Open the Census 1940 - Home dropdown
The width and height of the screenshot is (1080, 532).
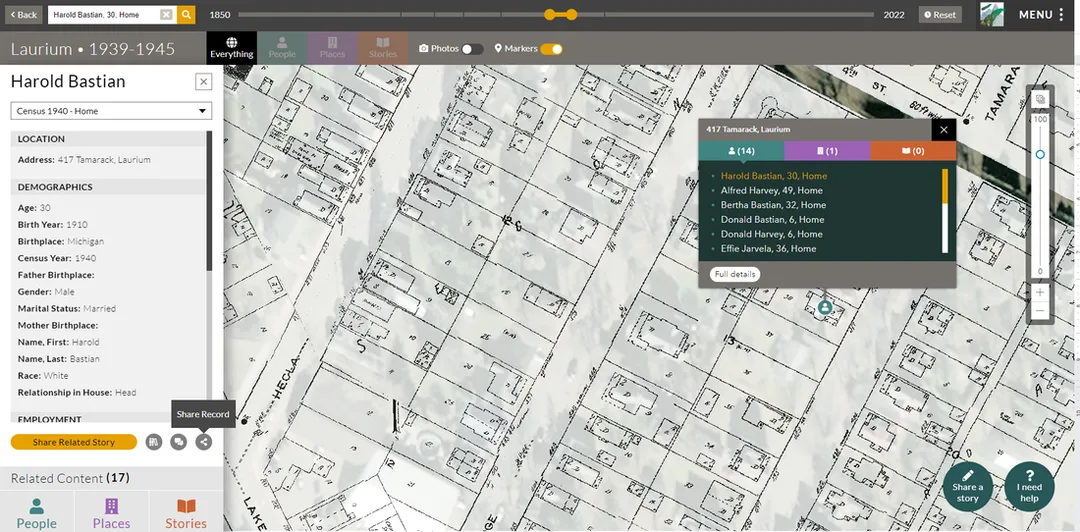111,111
